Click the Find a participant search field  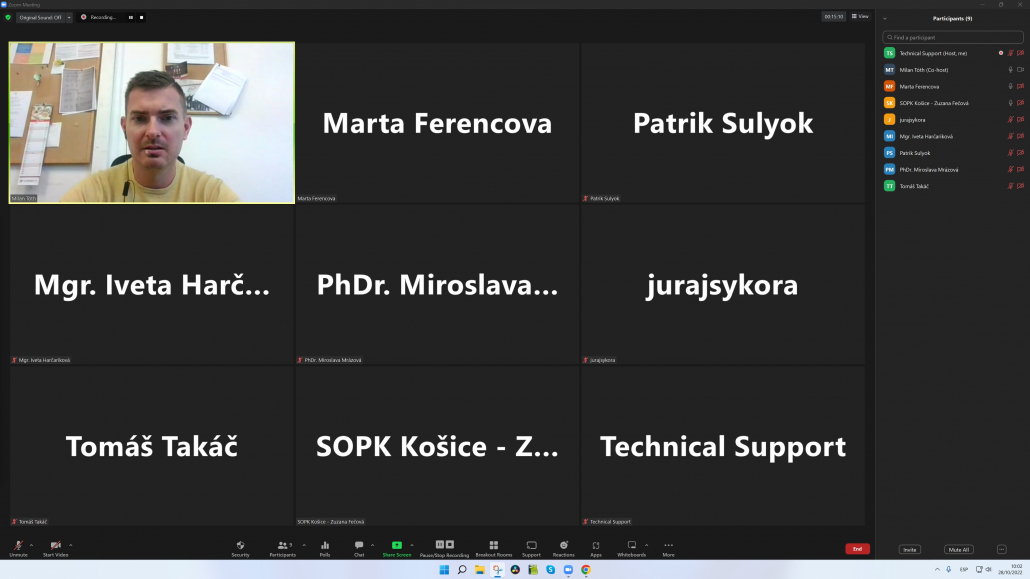click(953, 37)
